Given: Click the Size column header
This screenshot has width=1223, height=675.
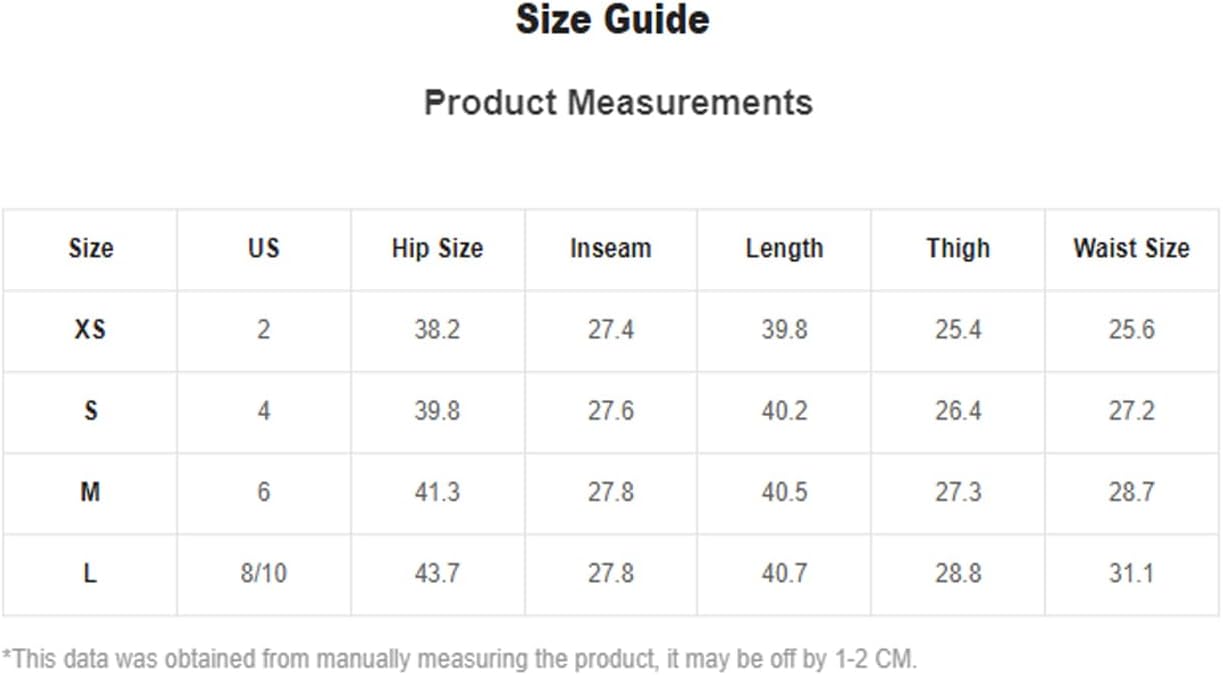Looking at the screenshot, I should (91, 248).
